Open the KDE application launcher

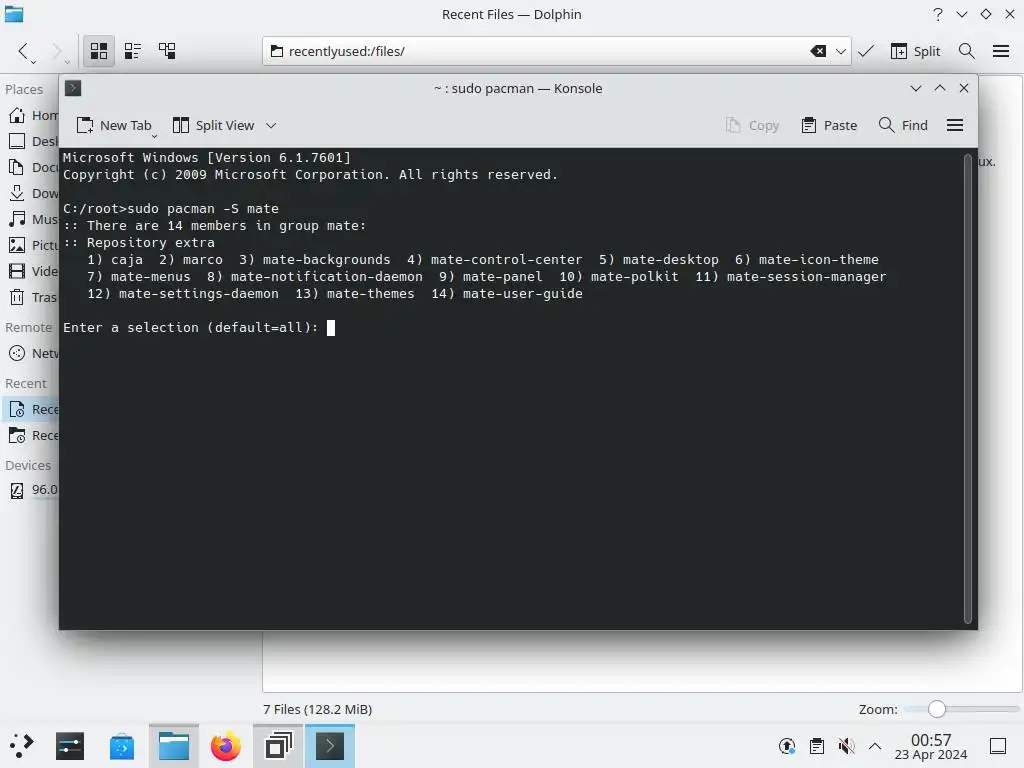[21, 746]
